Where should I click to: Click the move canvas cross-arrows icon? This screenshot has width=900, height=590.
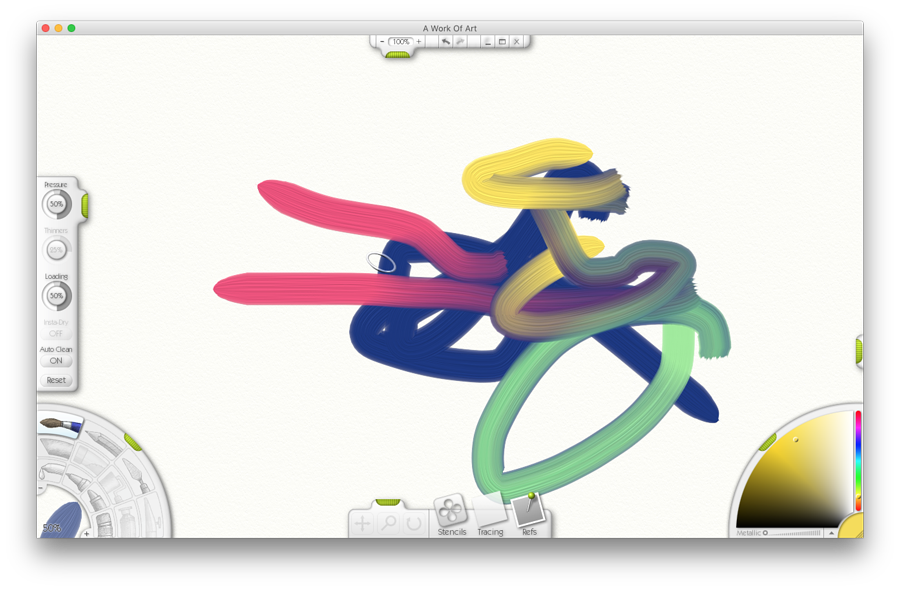coord(362,523)
